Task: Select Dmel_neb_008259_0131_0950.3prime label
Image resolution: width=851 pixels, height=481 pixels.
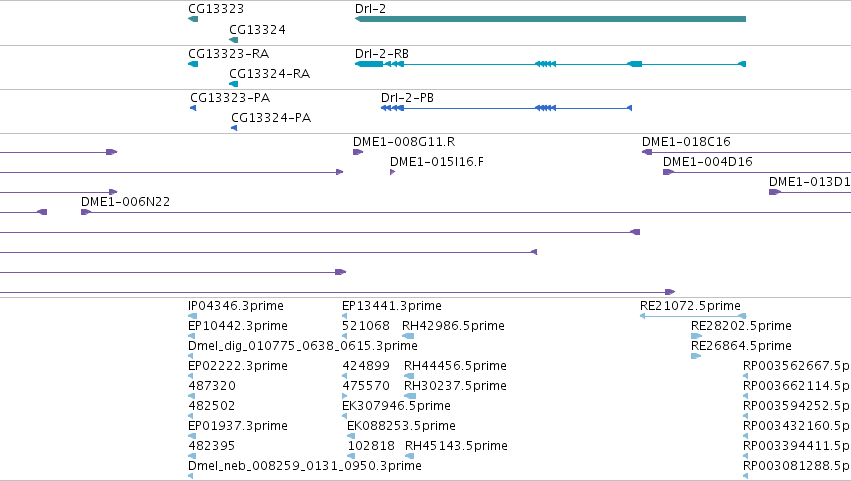Action: pos(304,466)
